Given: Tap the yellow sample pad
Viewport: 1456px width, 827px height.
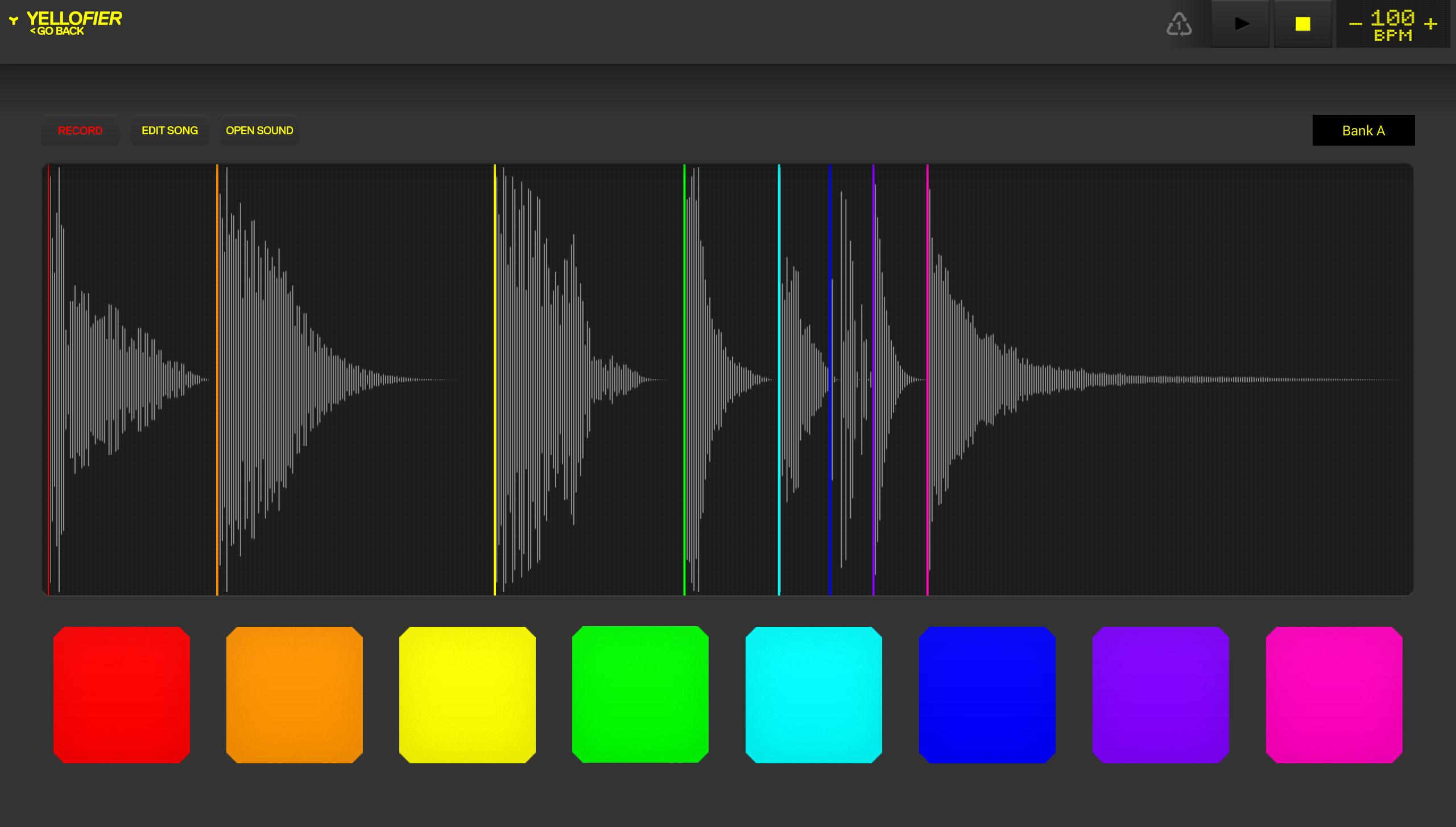Looking at the screenshot, I should point(468,694).
